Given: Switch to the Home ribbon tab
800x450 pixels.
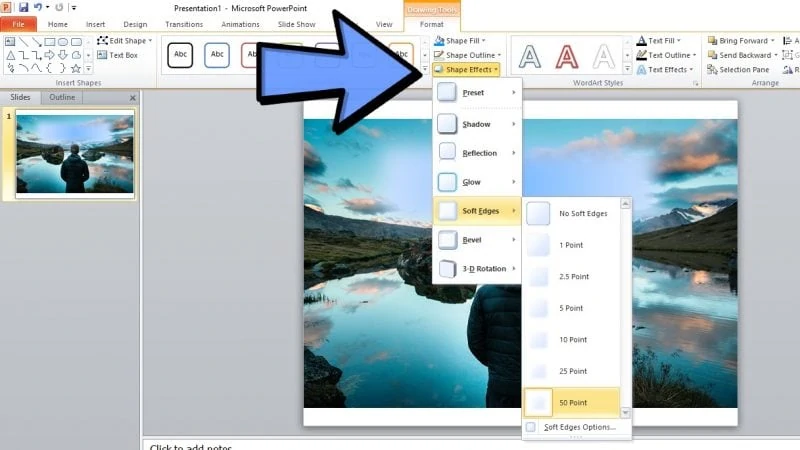Looking at the screenshot, I should tap(58, 24).
